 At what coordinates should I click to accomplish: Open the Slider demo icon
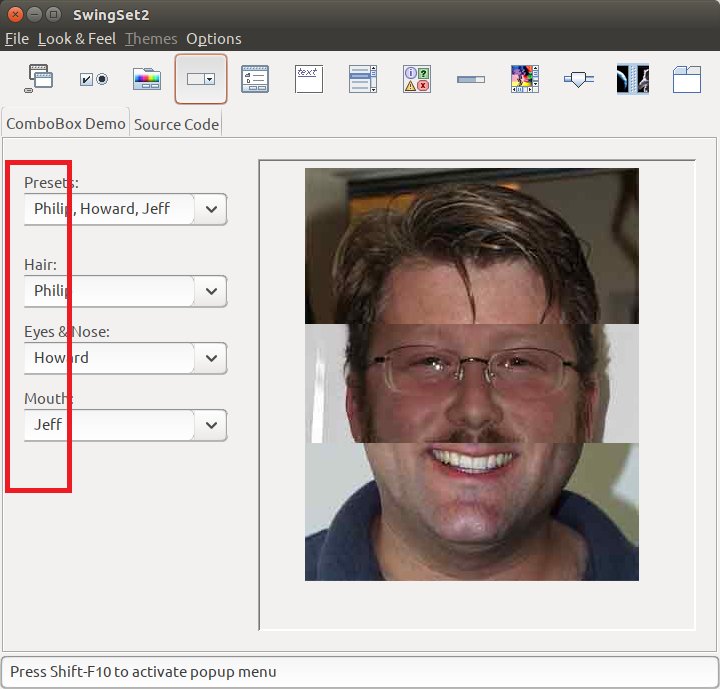pyautogui.click(x=579, y=79)
